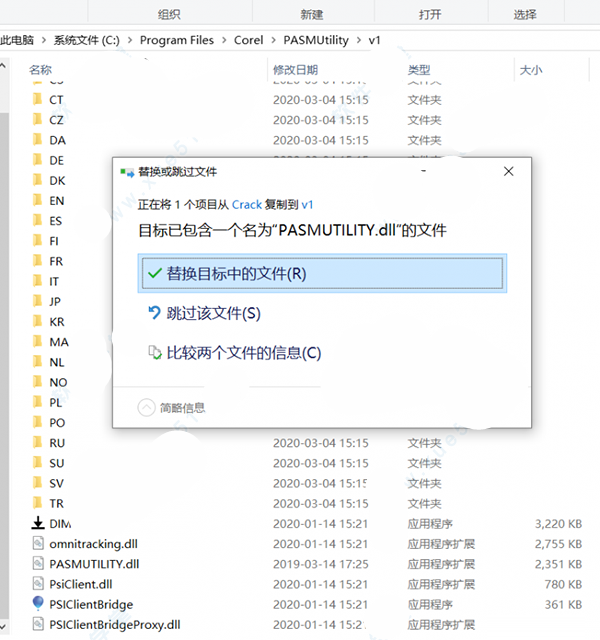
Task: Click the NO folder icon
Action: pos(37,382)
